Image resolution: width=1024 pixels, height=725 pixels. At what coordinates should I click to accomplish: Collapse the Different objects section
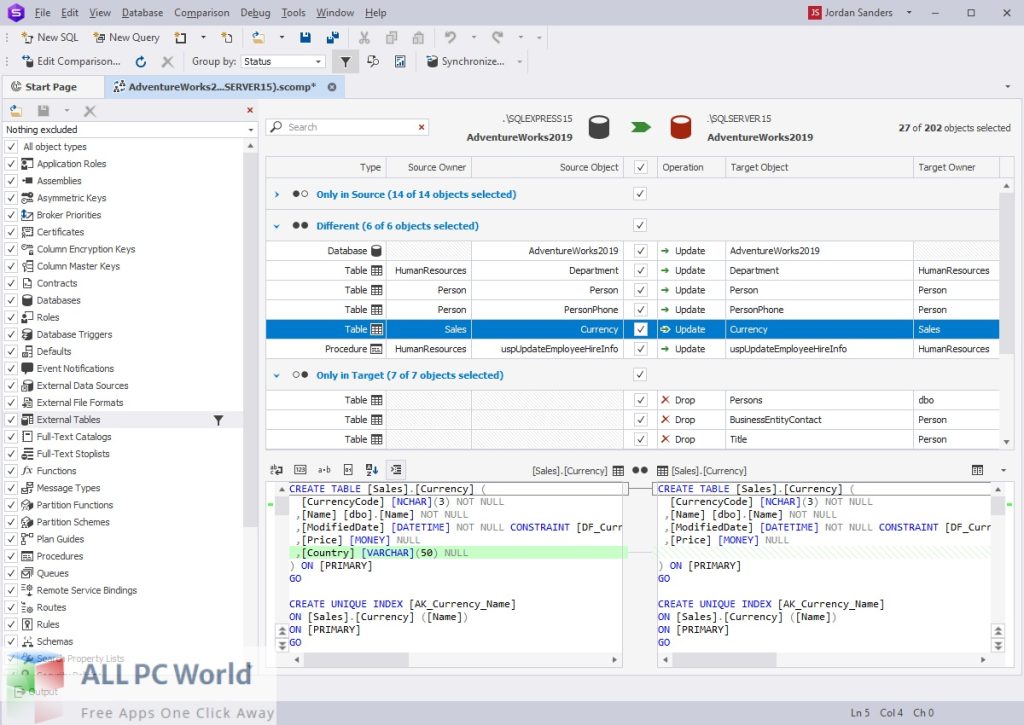click(x=277, y=225)
